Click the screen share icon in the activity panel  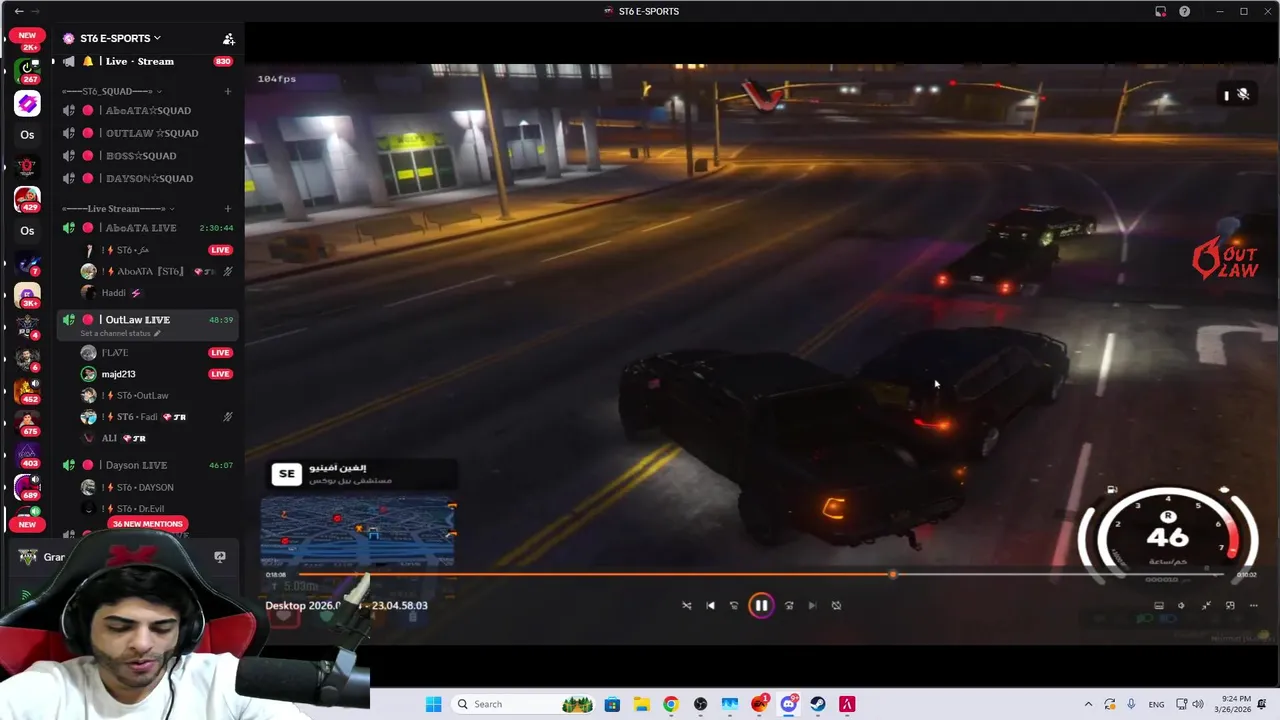click(220, 557)
